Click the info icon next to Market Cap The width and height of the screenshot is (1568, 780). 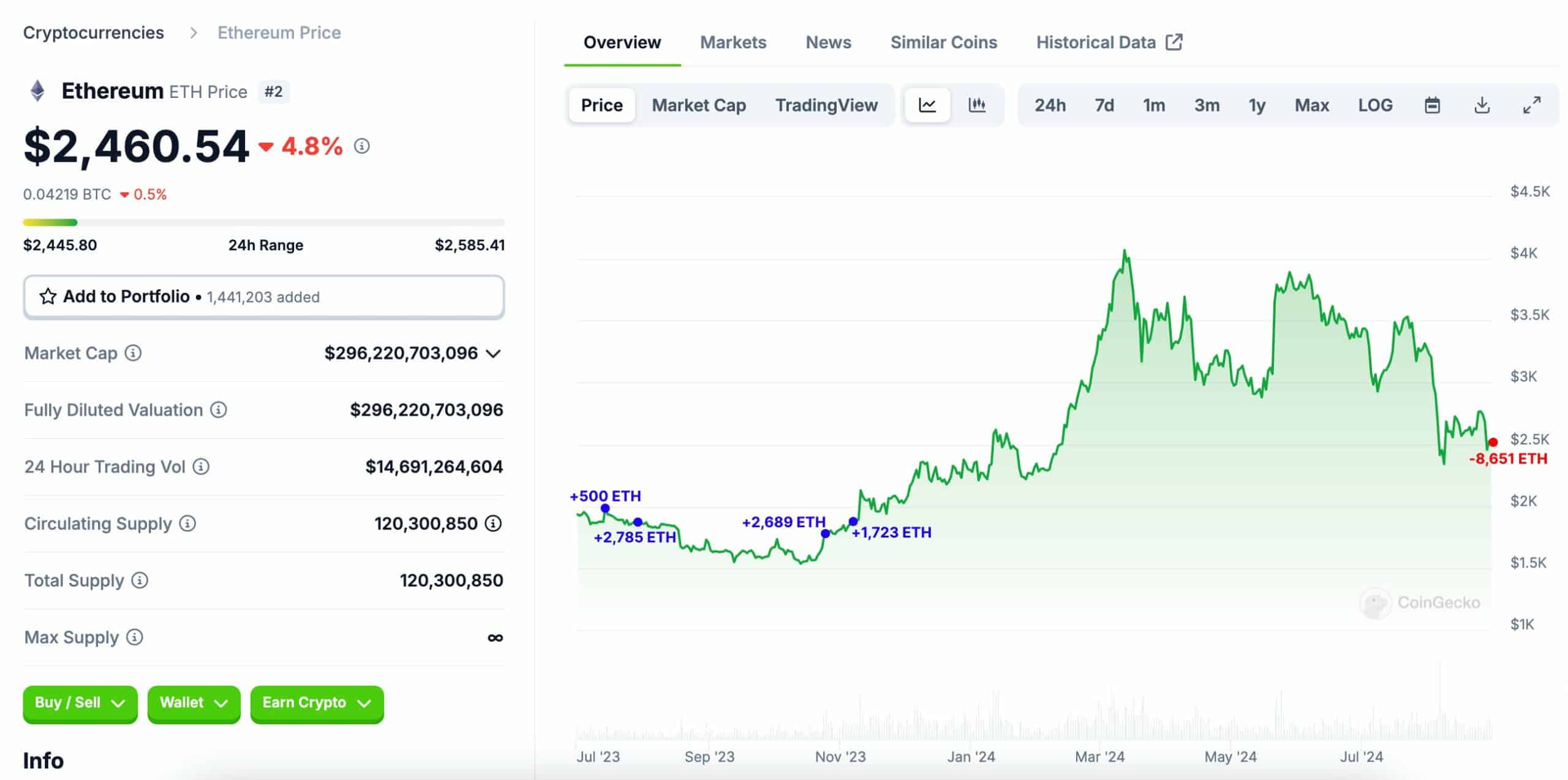133,353
